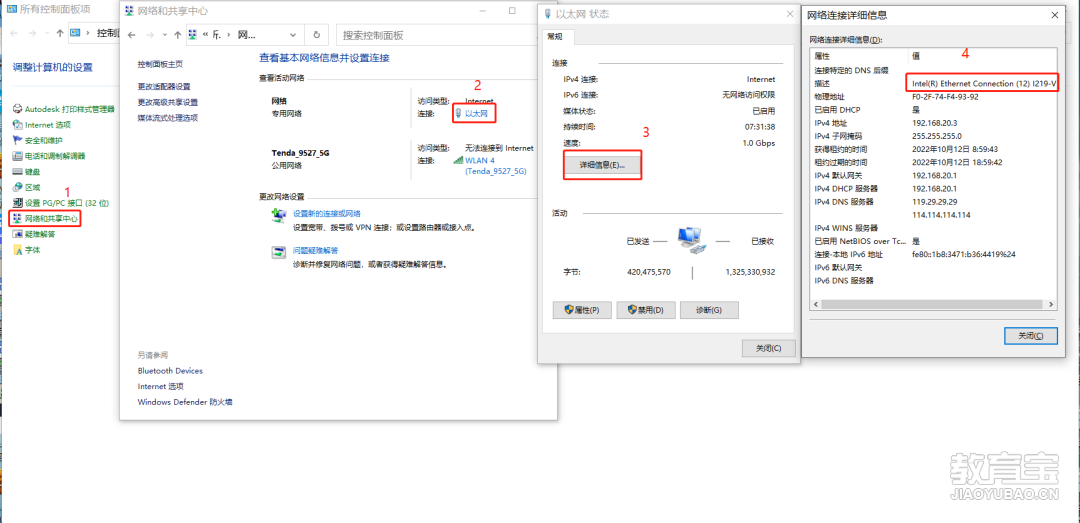1080x523 pixels.
Task: Click refresh button in network center address bar
Action: pyautogui.click(x=316, y=34)
